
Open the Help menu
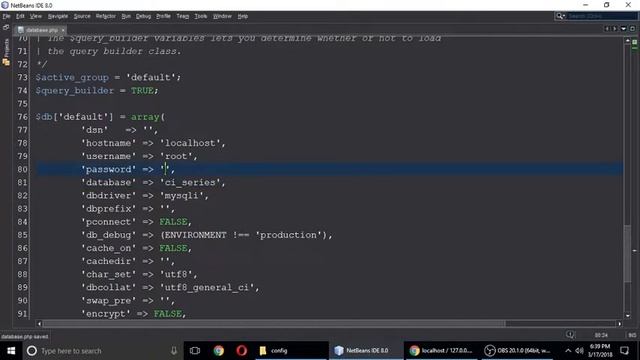[243, 16]
